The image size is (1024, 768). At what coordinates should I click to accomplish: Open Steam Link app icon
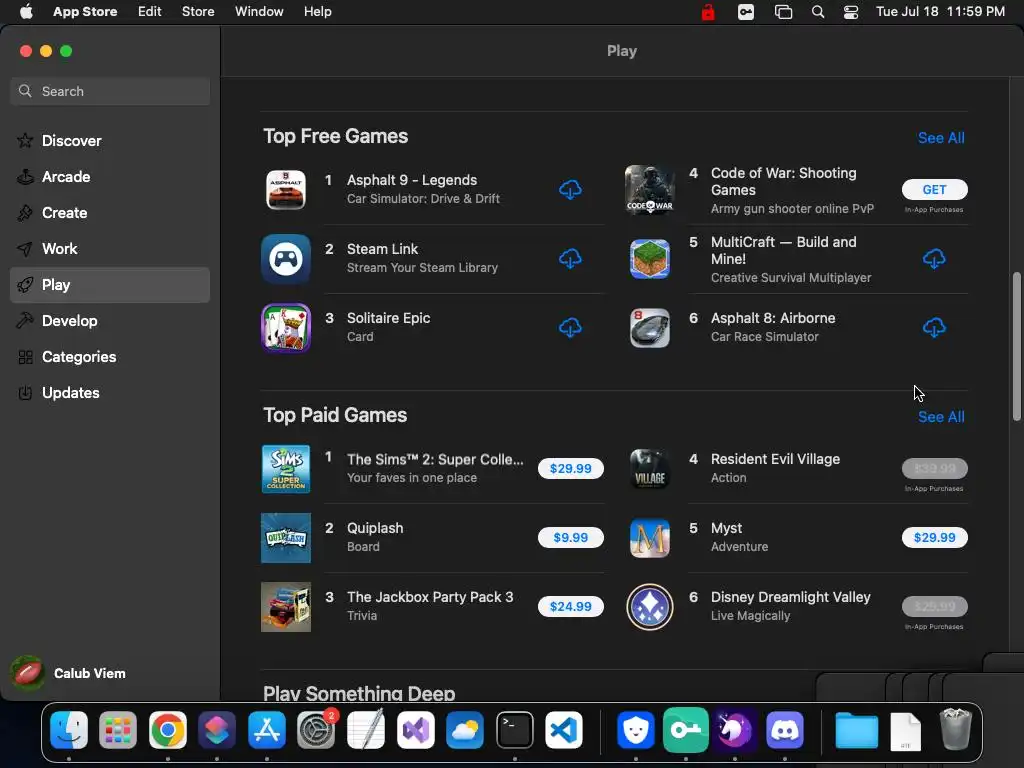tap(286, 259)
